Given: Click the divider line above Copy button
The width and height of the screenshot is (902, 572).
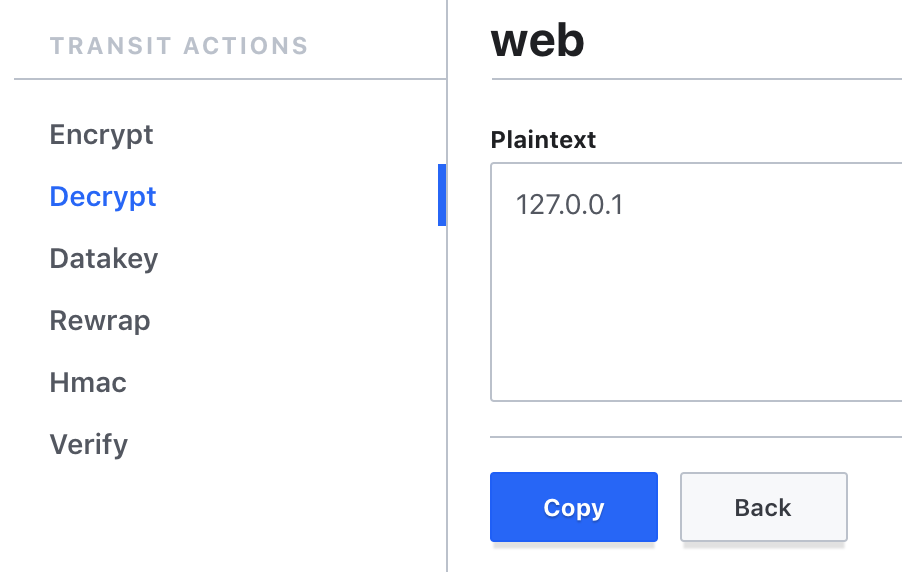Looking at the screenshot, I should [x=696, y=437].
